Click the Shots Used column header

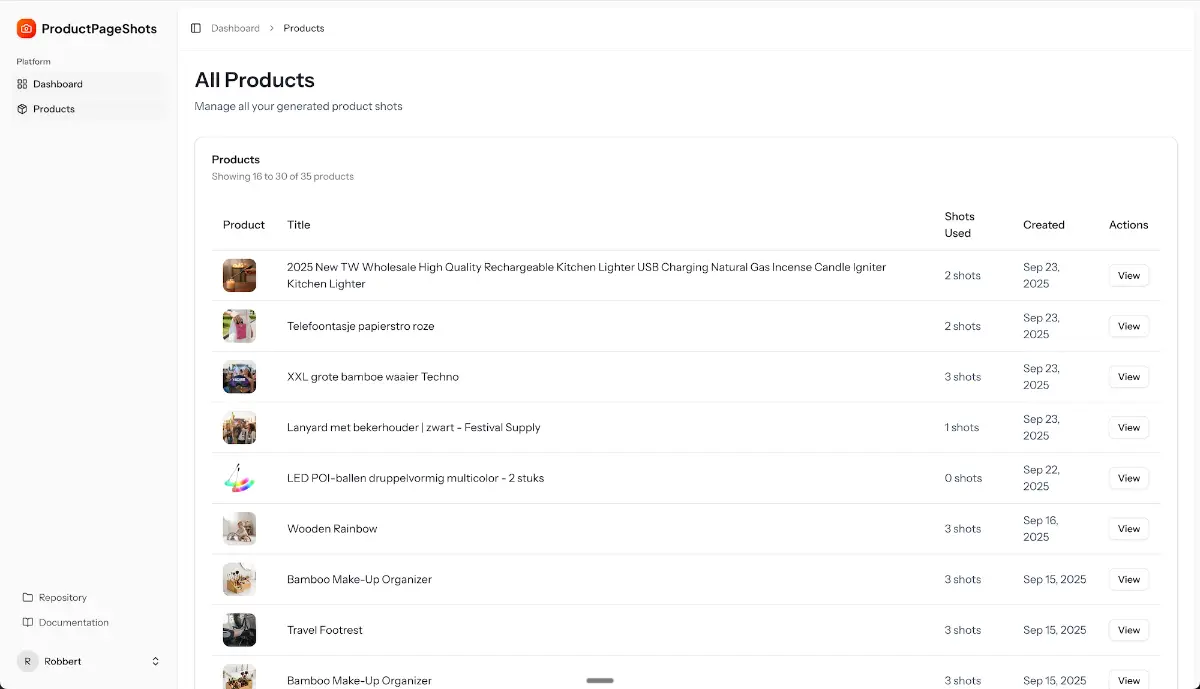pos(960,225)
